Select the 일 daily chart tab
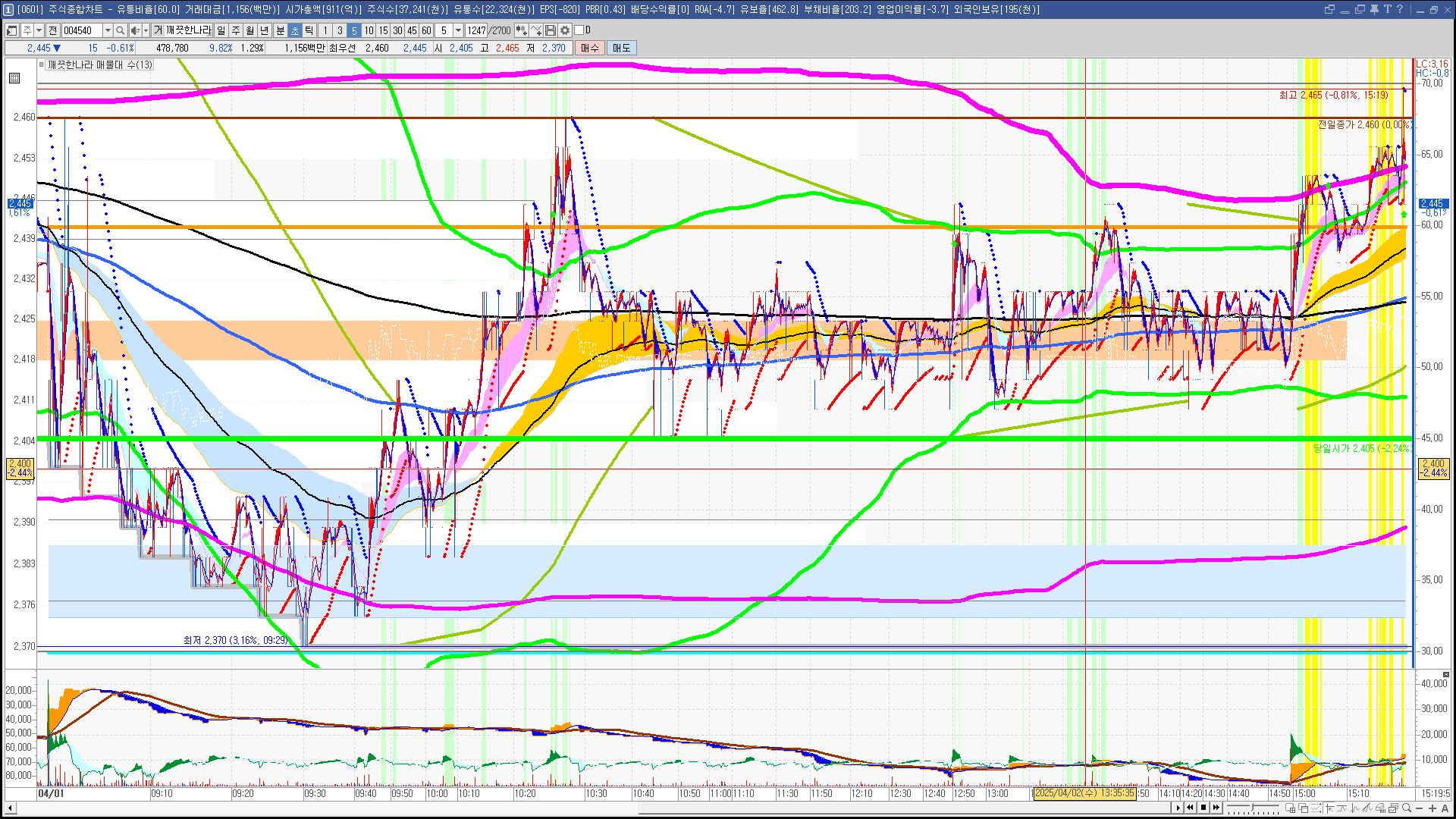1456x819 pixels. tap(221, 30)
